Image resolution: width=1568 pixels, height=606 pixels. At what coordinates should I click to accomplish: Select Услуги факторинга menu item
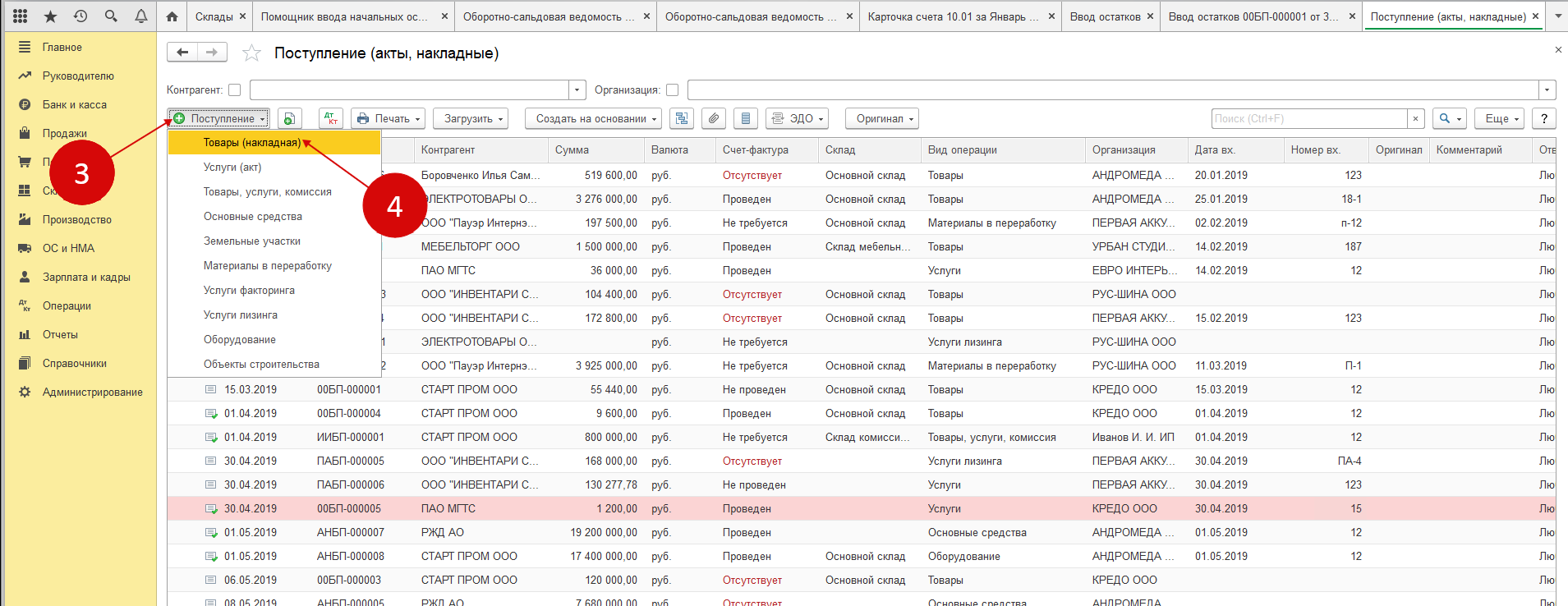pyautogui.click(x=274, y=291)
